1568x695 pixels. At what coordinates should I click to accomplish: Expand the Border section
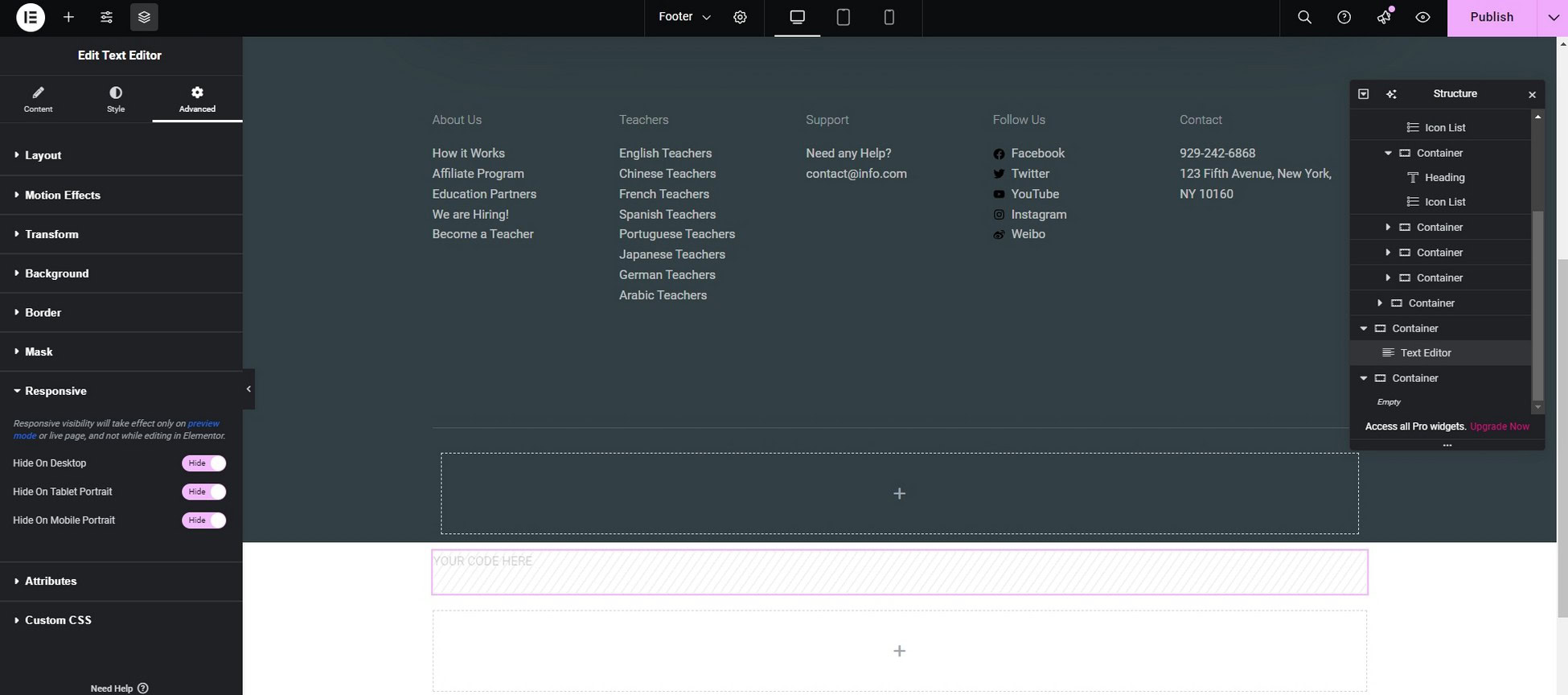[121, 312]
